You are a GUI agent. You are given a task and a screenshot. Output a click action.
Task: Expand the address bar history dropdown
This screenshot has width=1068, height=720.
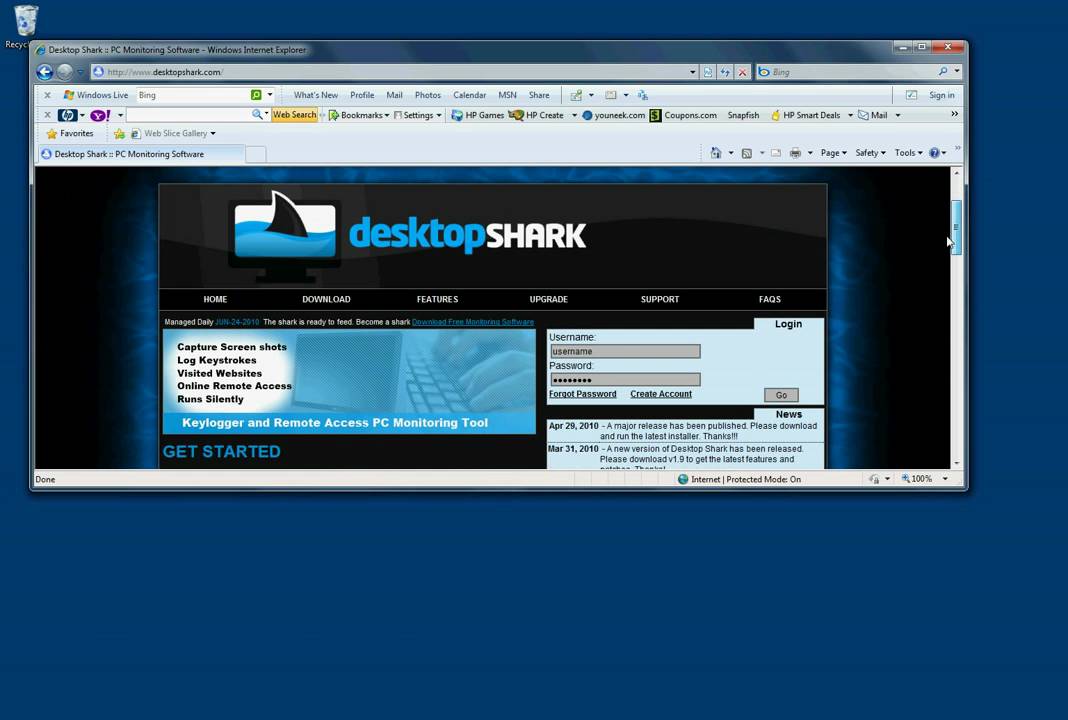(693, 72)
